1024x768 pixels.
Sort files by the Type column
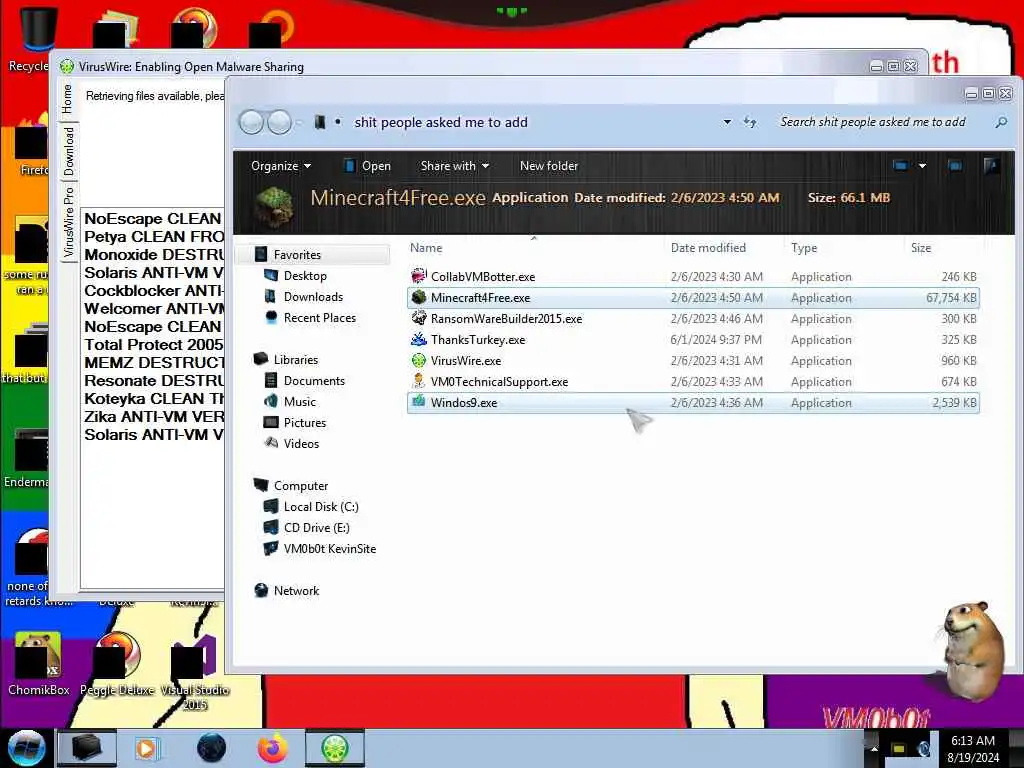pos(804,248)
